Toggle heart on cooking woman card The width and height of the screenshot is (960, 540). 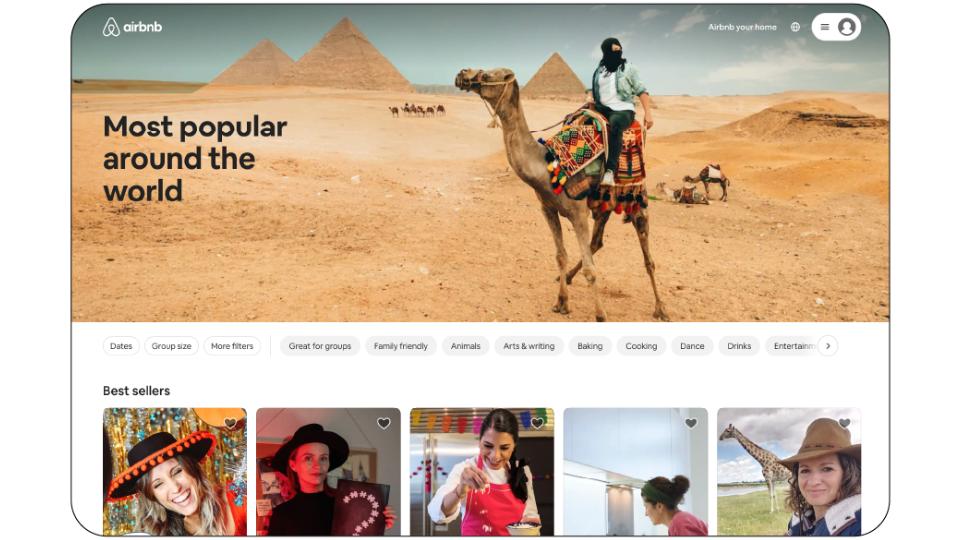pyautogui.click(x=538, y=423)
